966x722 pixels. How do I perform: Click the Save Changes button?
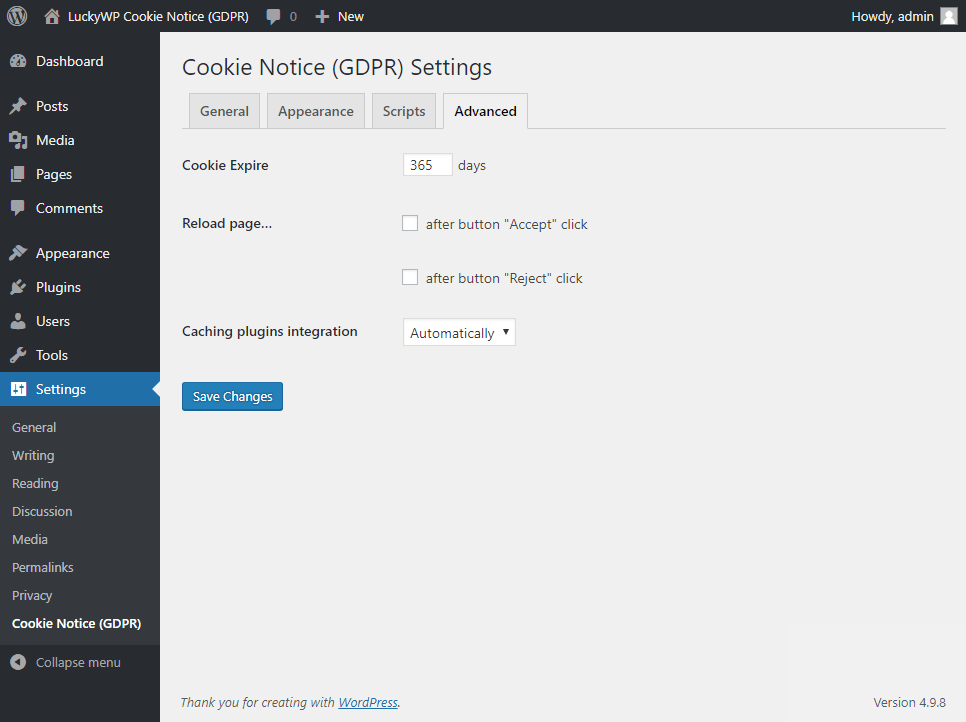(232, 397)
